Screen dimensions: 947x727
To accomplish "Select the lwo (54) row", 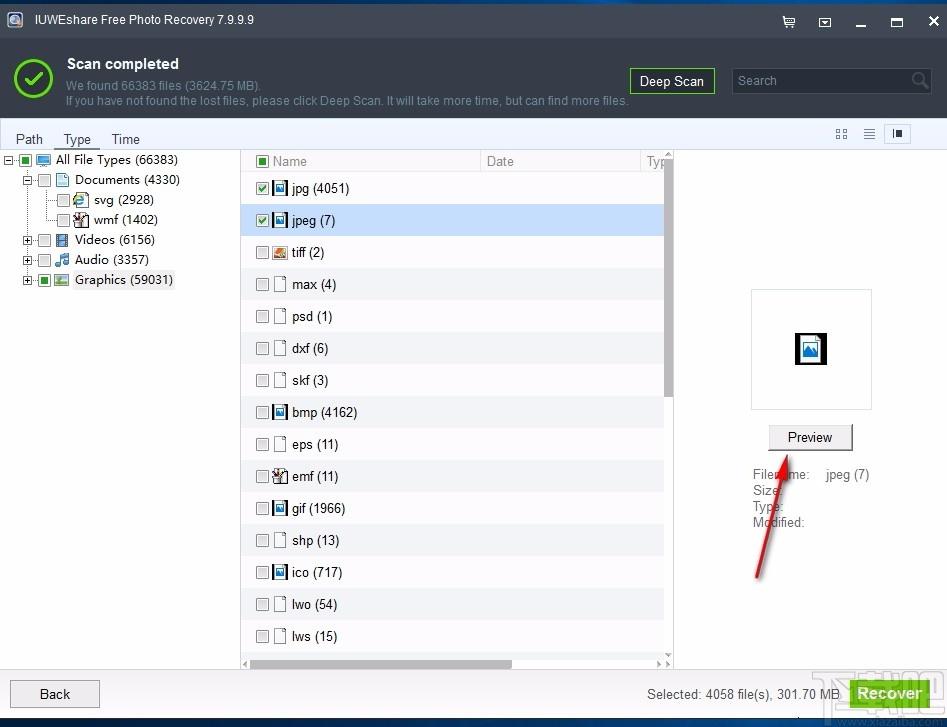I will (x=452, y=604).
